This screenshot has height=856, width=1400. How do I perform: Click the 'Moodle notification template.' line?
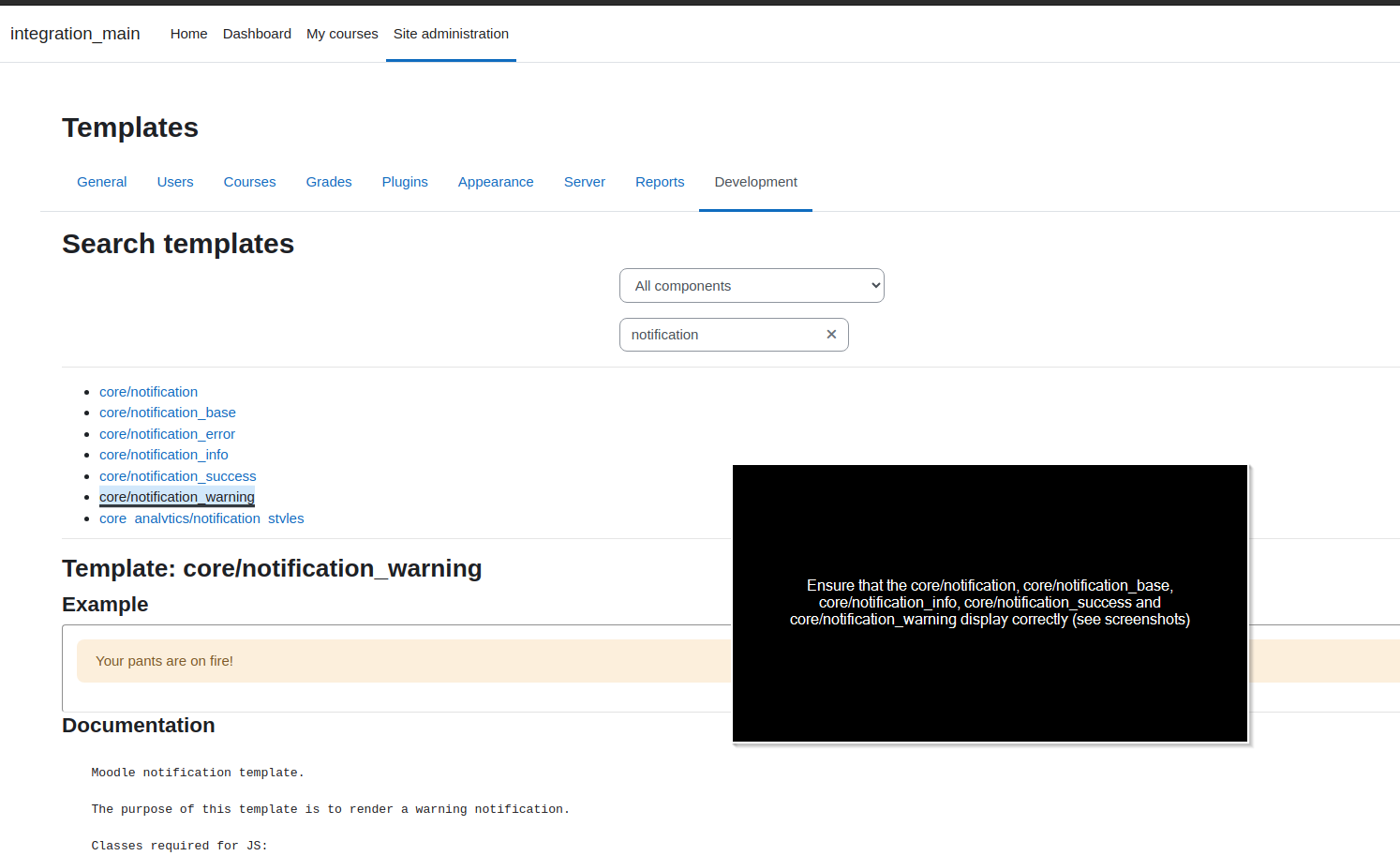tap(198, 773)
